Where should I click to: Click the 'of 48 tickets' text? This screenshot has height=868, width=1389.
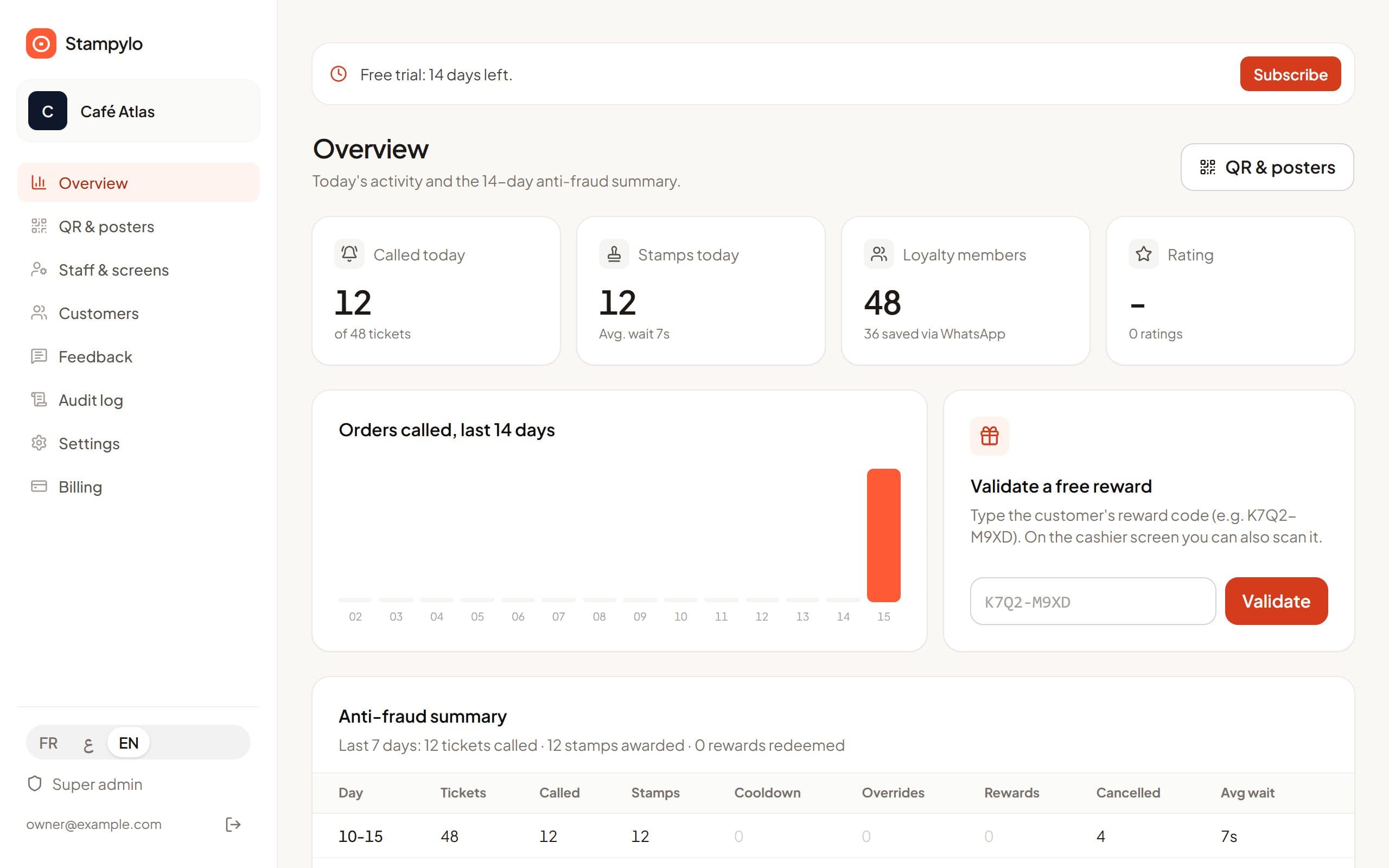click(373, 334)
